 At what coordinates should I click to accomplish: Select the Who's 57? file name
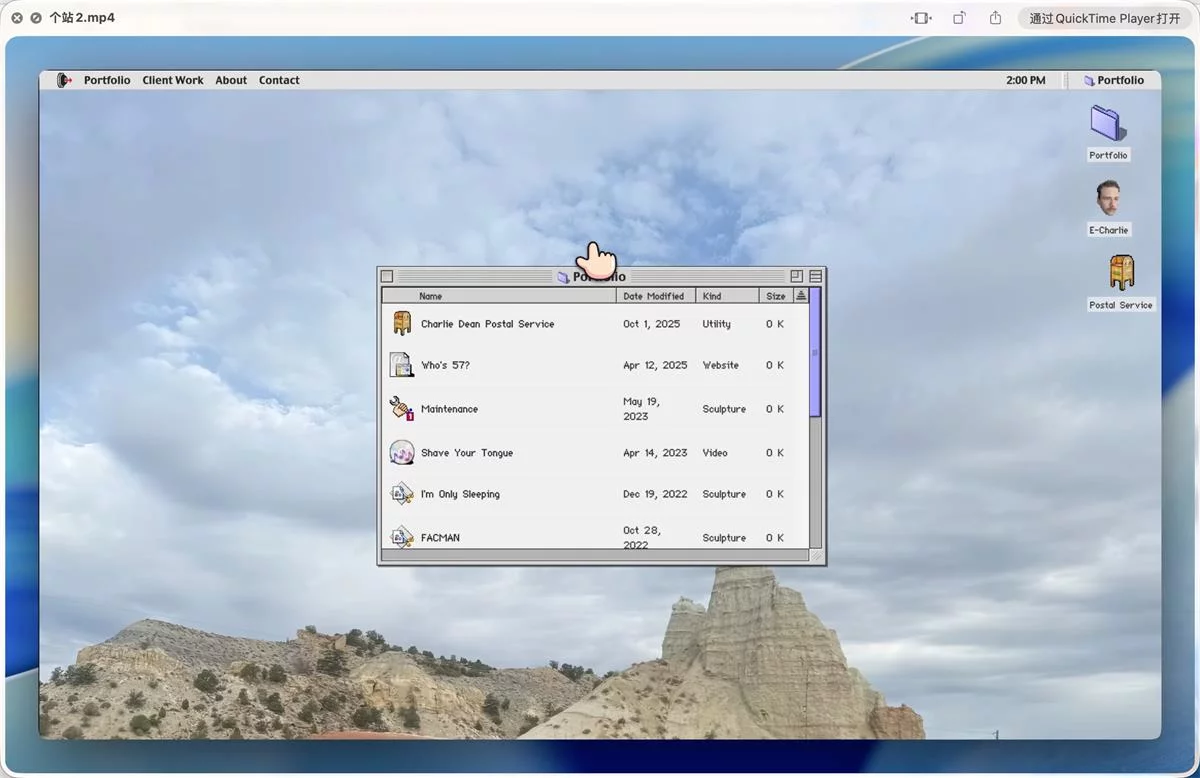(x=445, y=365)
